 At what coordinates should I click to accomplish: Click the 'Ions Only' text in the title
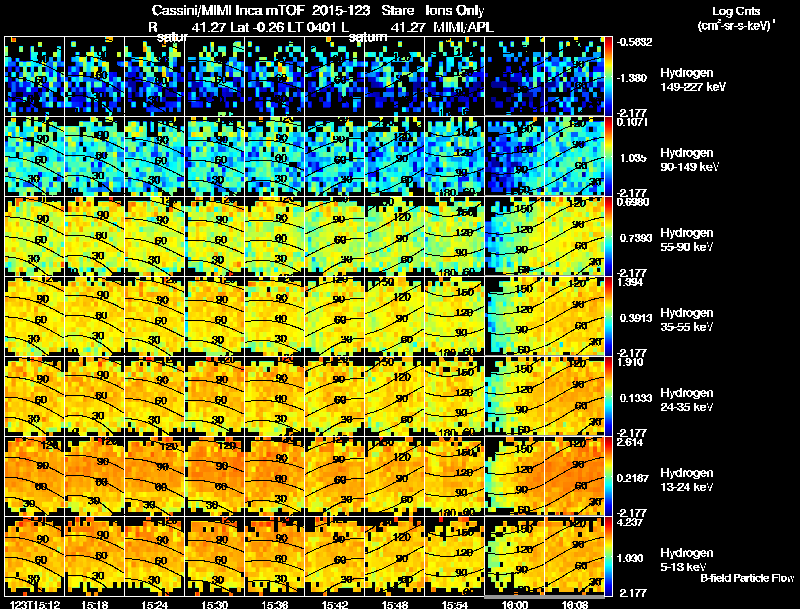tap(455, 11)
